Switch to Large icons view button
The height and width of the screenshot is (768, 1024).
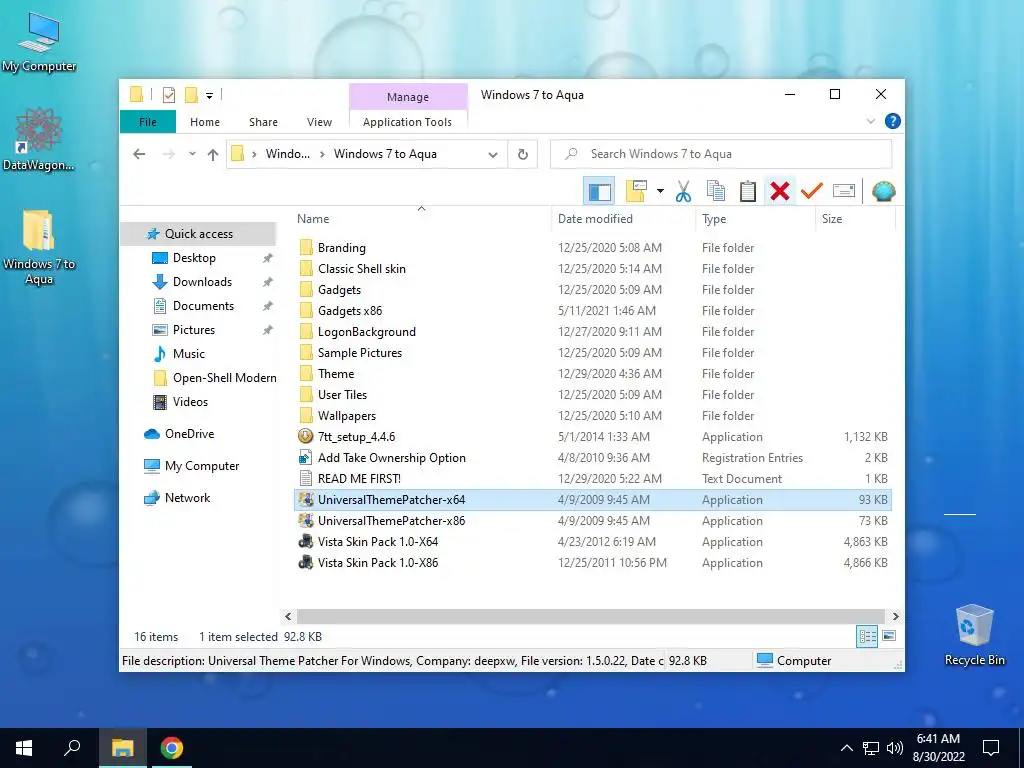coord(888,635)
